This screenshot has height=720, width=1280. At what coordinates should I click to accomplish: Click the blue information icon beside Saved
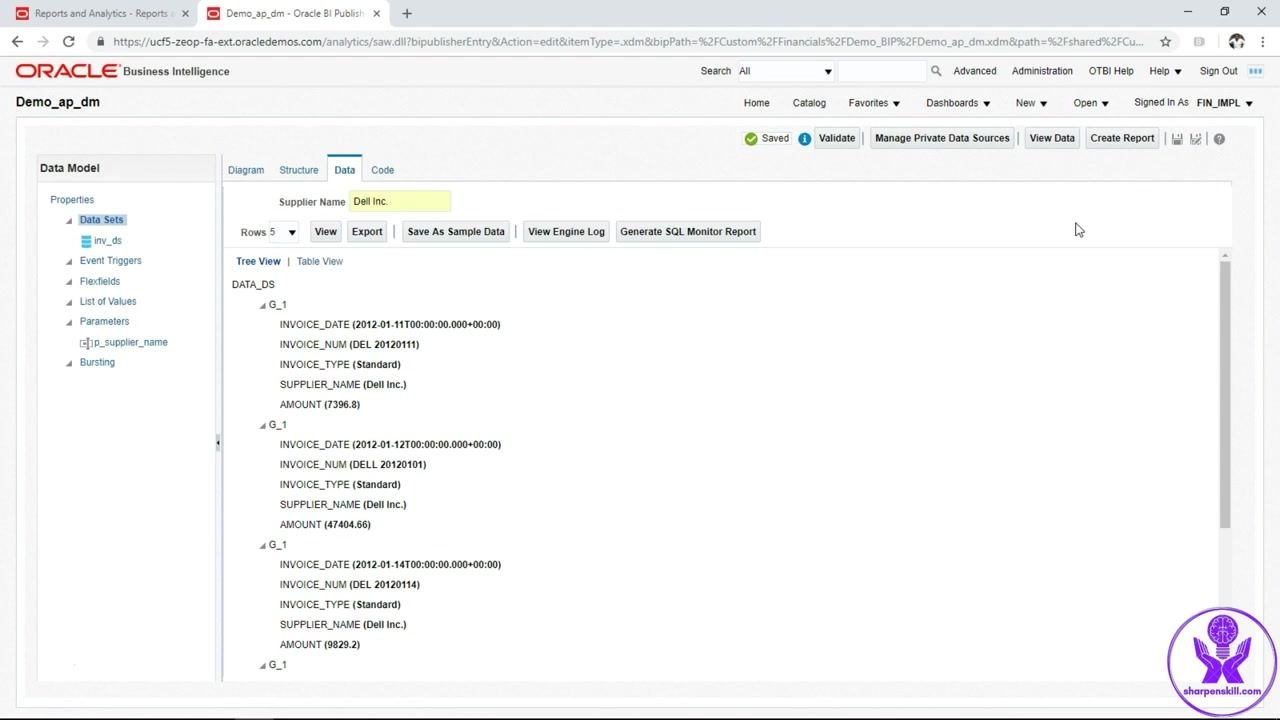804,139
